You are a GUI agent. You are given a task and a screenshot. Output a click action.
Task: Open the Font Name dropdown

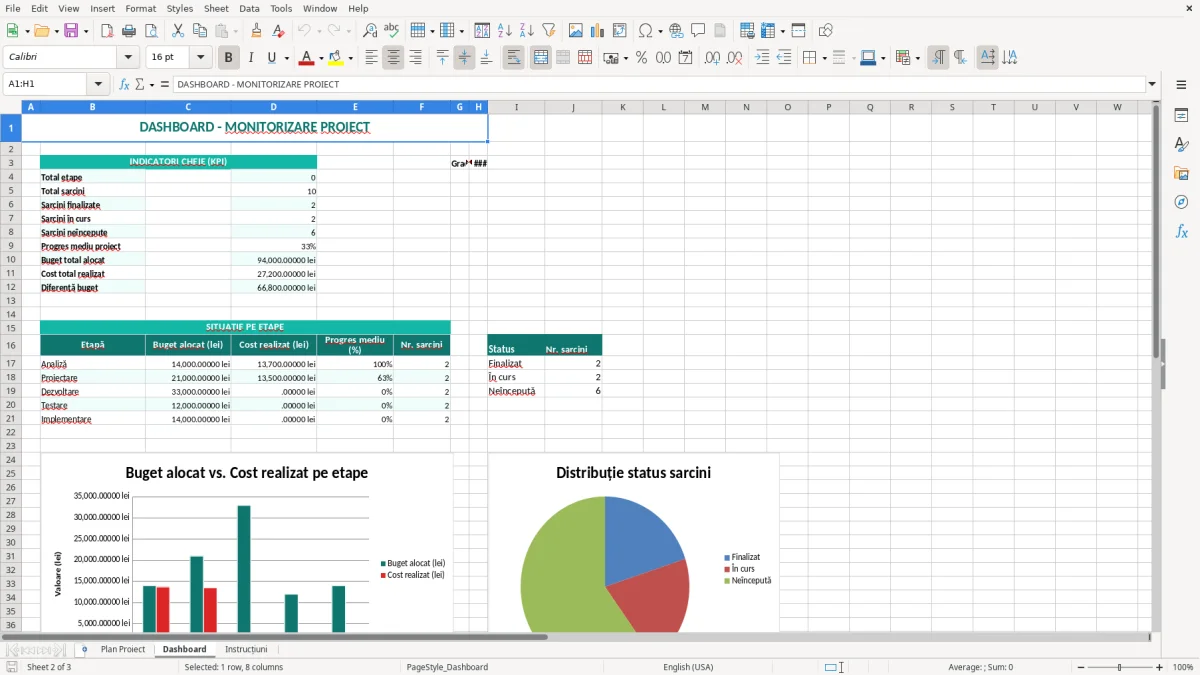(x=127, y=58)
